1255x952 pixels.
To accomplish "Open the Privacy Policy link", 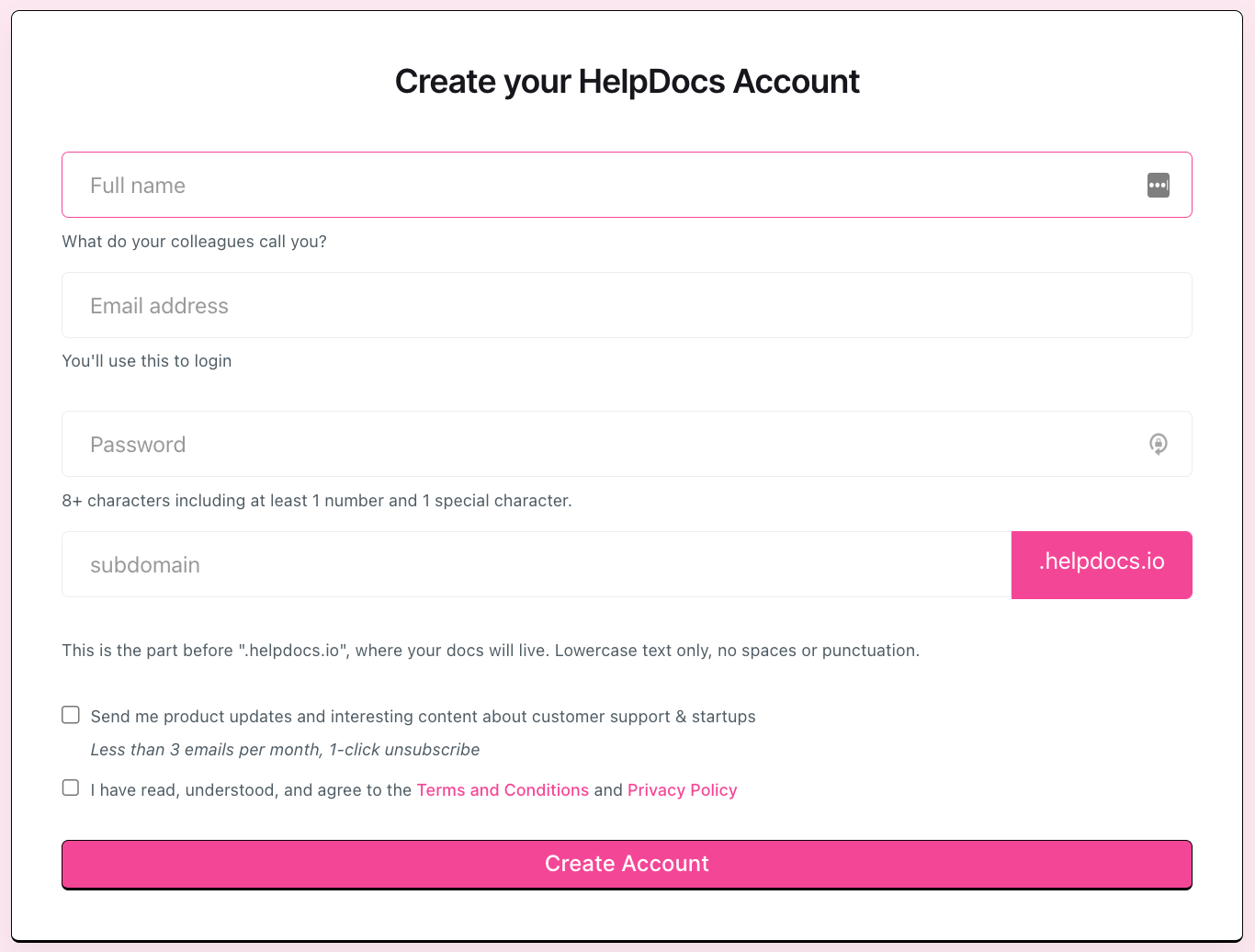I will click(x=683, y=790).
